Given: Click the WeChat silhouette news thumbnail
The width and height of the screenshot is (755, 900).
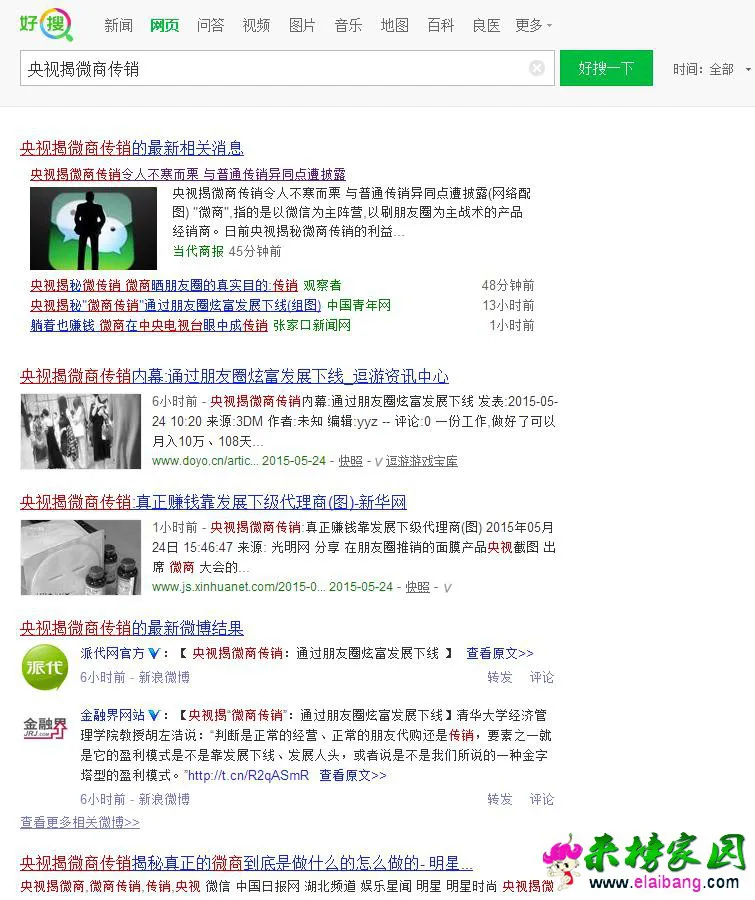Looking at the screenshot, I should pyautogui.click(x=93, y=228).
